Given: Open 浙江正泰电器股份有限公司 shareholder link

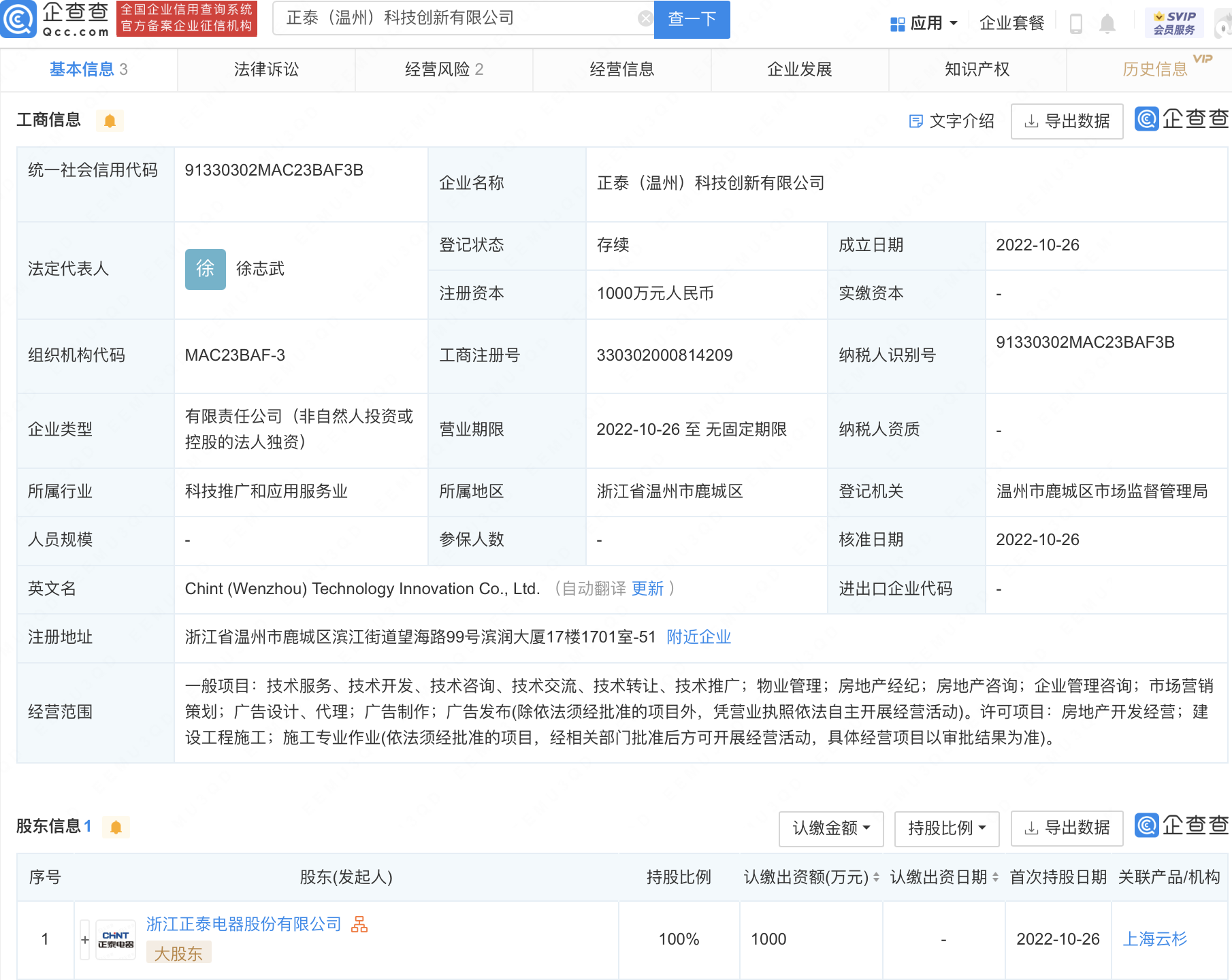Looking at the screenshot, I should click(244, 924).
